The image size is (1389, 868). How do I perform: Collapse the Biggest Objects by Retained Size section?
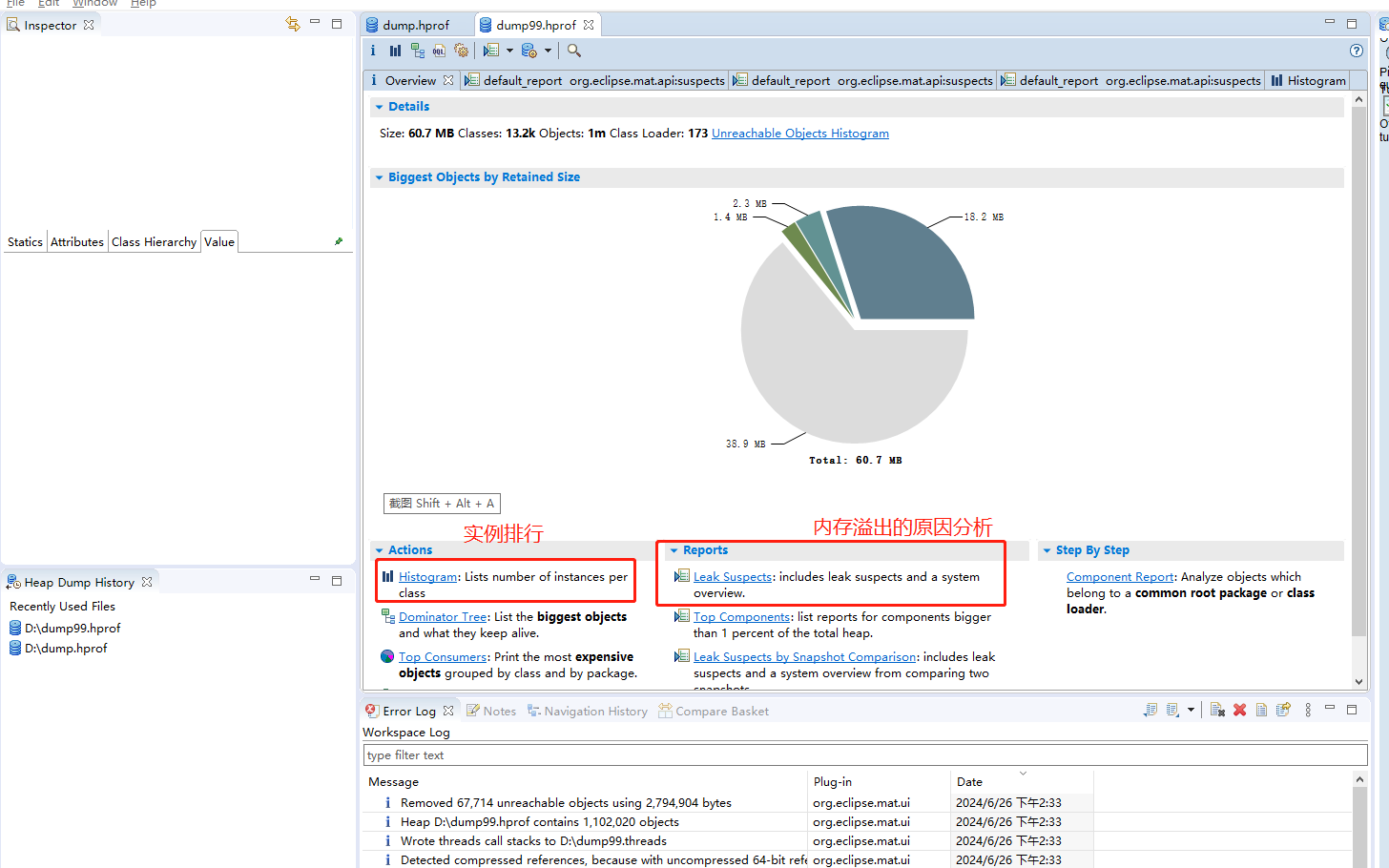(x=380, y=177)
